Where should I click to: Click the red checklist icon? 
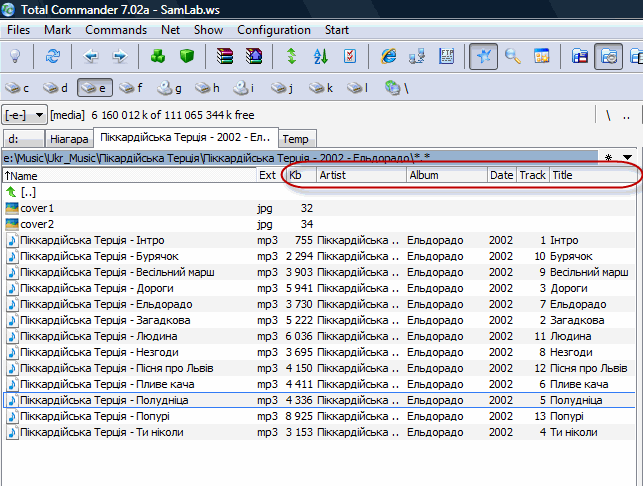click(x=350, y=56)
